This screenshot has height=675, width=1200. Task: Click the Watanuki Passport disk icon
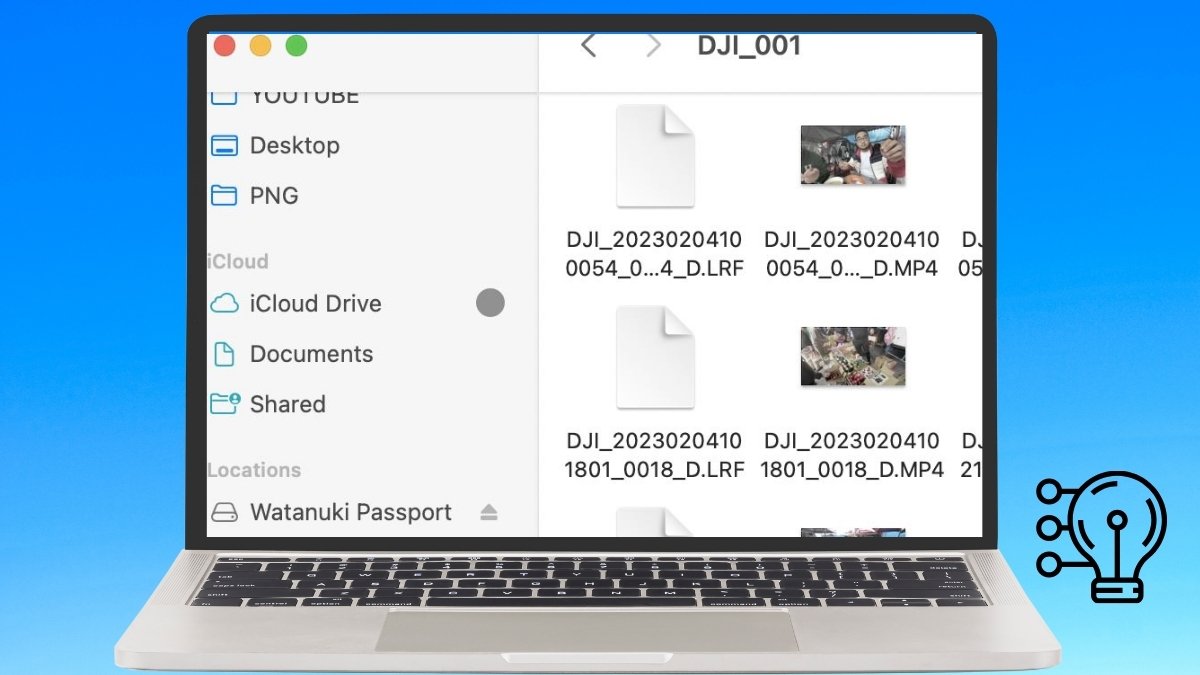coord(225,512)
